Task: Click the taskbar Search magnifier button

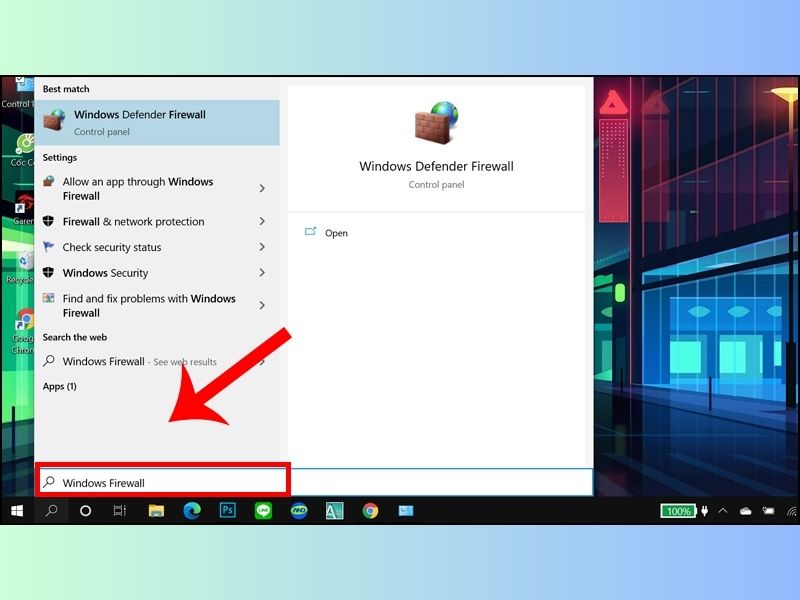Action: (51, 511)
